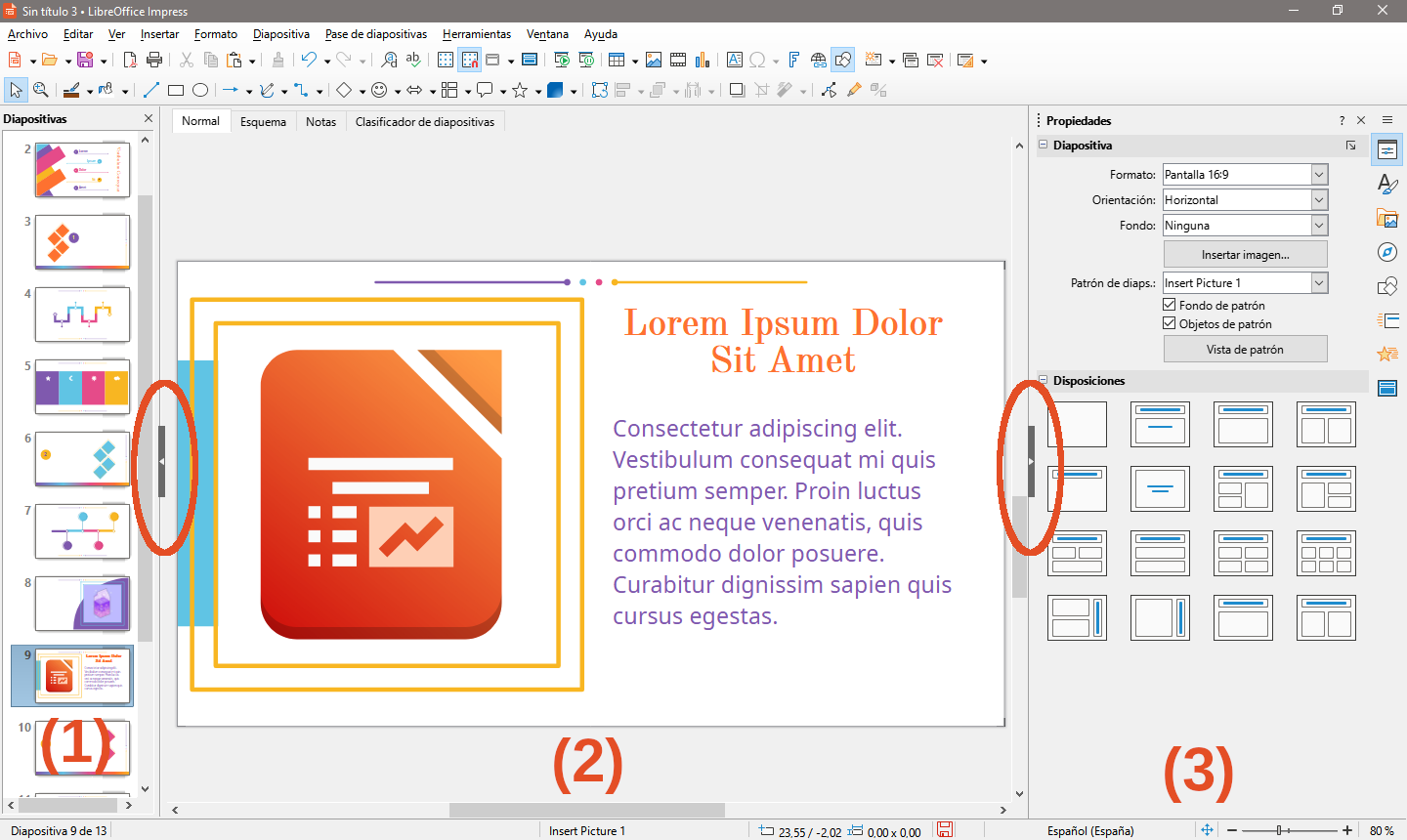Adjust the zoom slider in status bar
The height and width of the screenshot is (840, 1407).
(1280, 830)
